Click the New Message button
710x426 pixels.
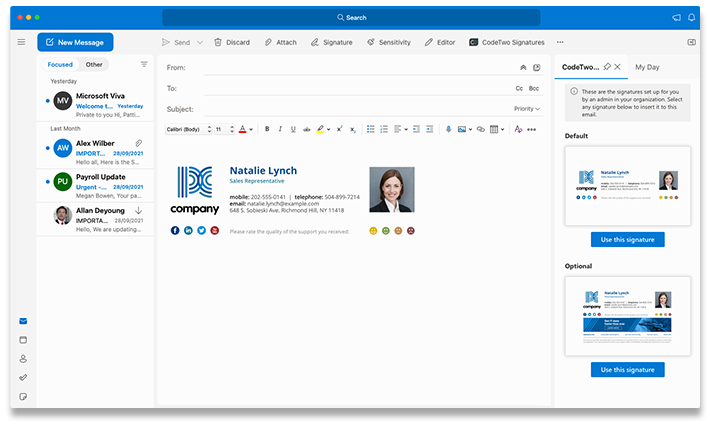point(75,42)
